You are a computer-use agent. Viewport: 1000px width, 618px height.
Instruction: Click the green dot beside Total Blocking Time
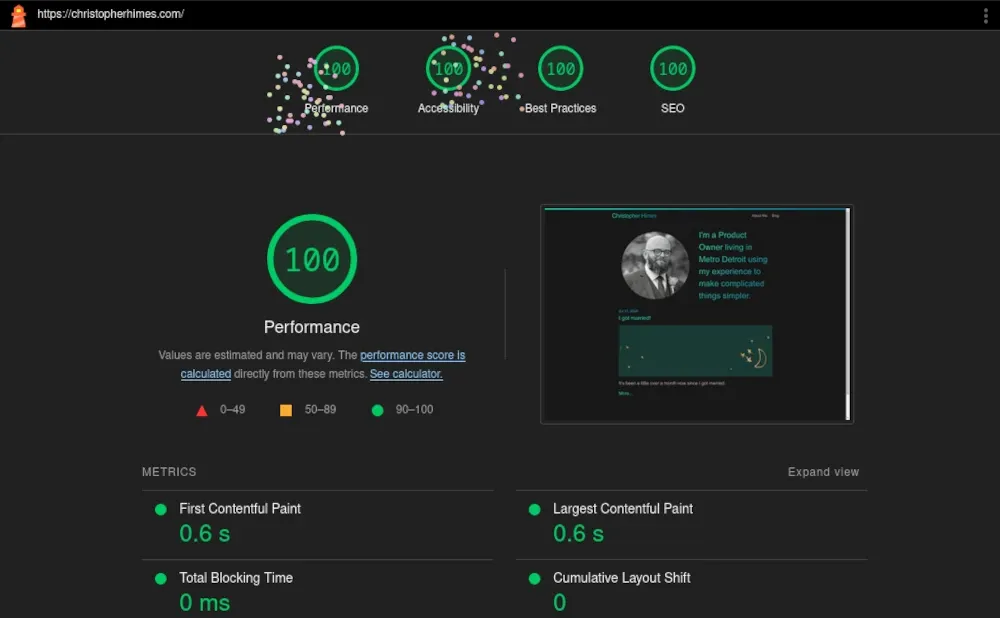(x=159, y=578)
